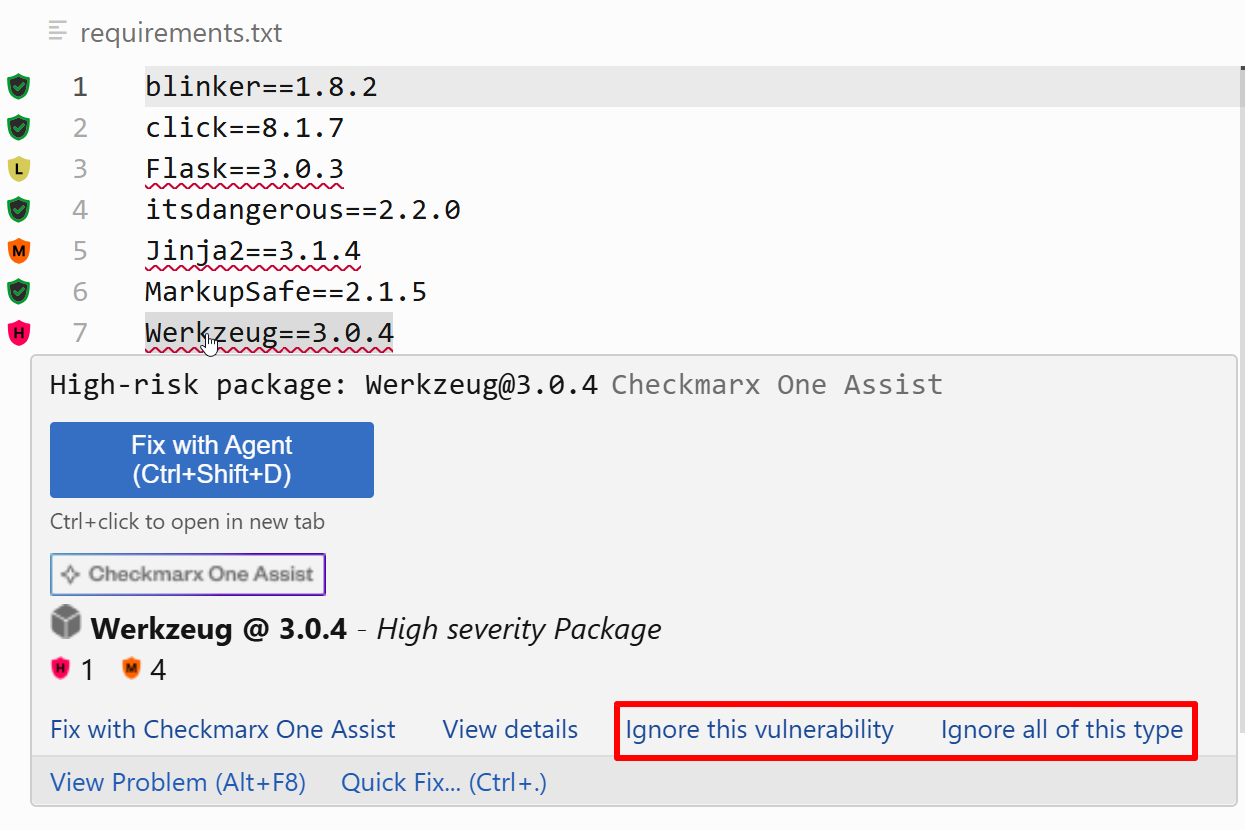Click yellow low-severity icon beside Flask line
The width and height of the screenshot is (1245, 830).
(x=18, y=169)
